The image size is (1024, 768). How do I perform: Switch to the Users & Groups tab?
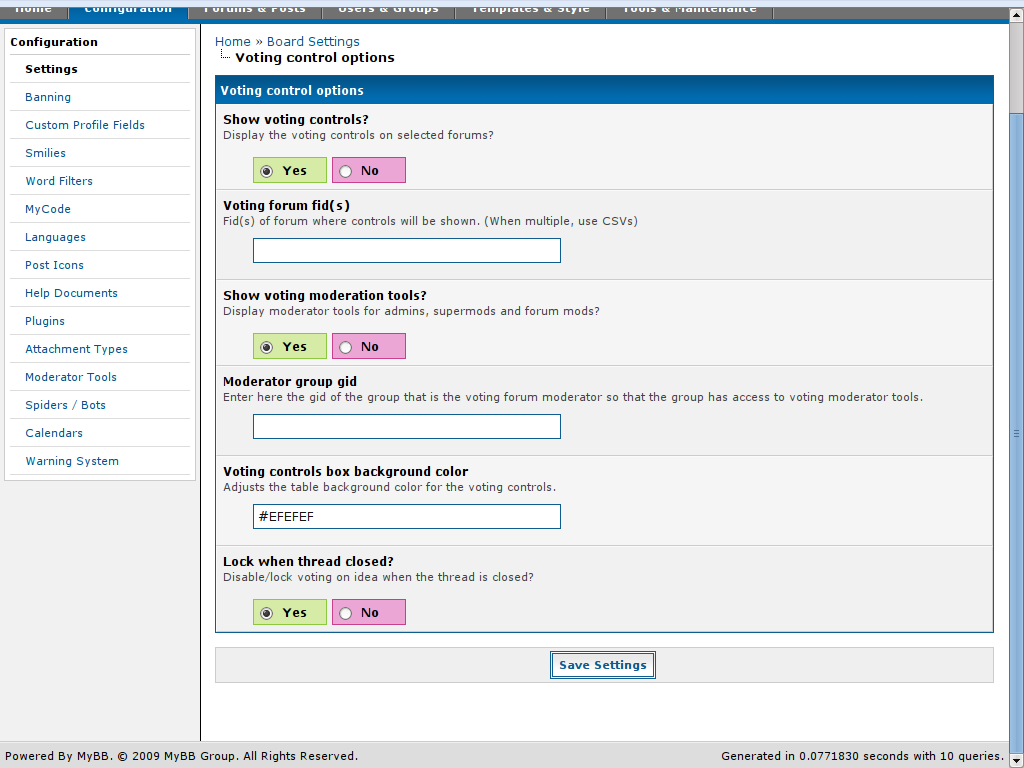[x=388, y=9]
